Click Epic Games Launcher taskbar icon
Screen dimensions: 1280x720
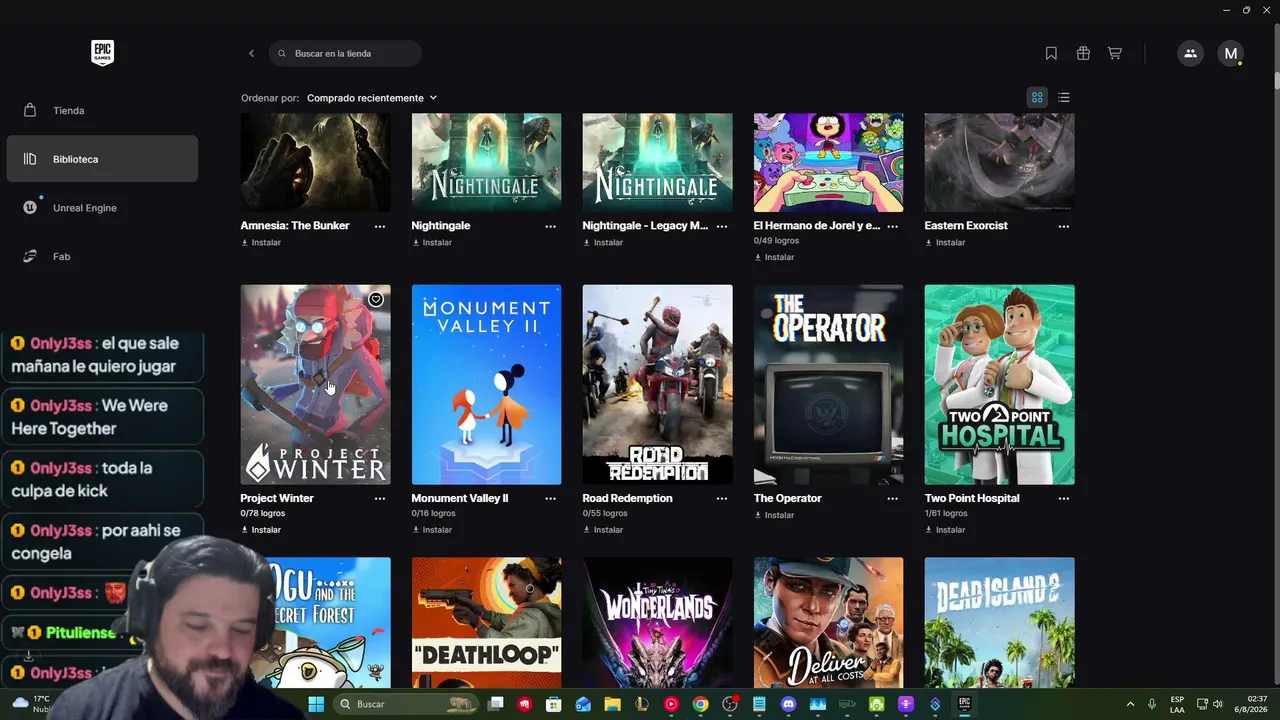(965, 704)
